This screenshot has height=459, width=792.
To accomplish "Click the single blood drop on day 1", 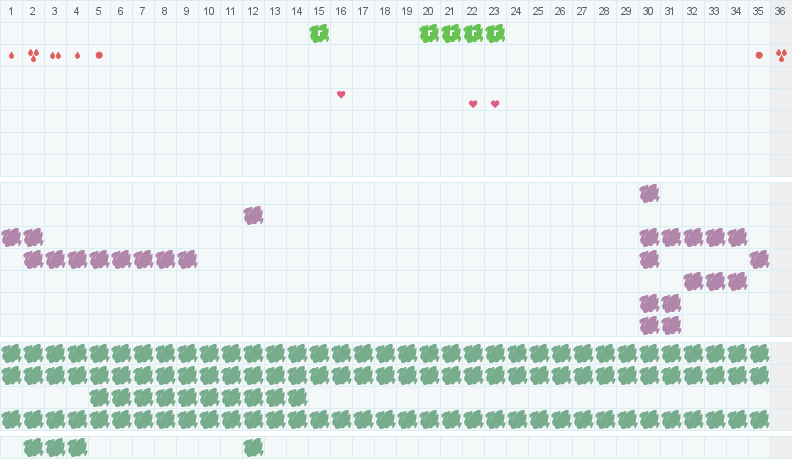I will tap(11, 55).
